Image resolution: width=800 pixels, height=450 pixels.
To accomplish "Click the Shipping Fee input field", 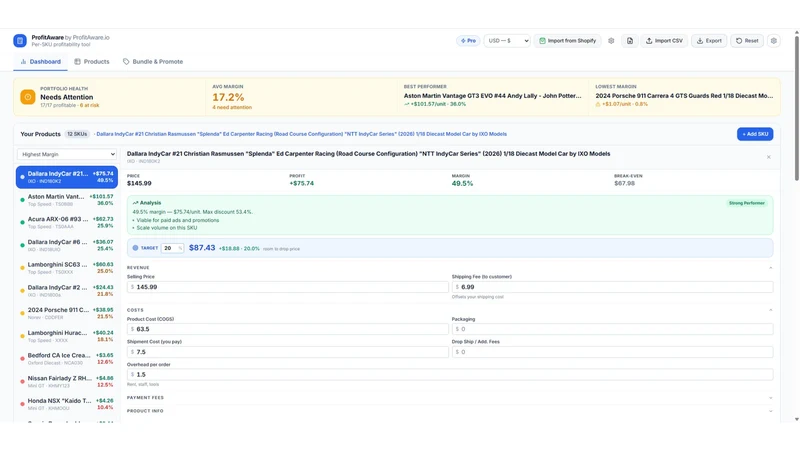I will (x=612, y=287).
